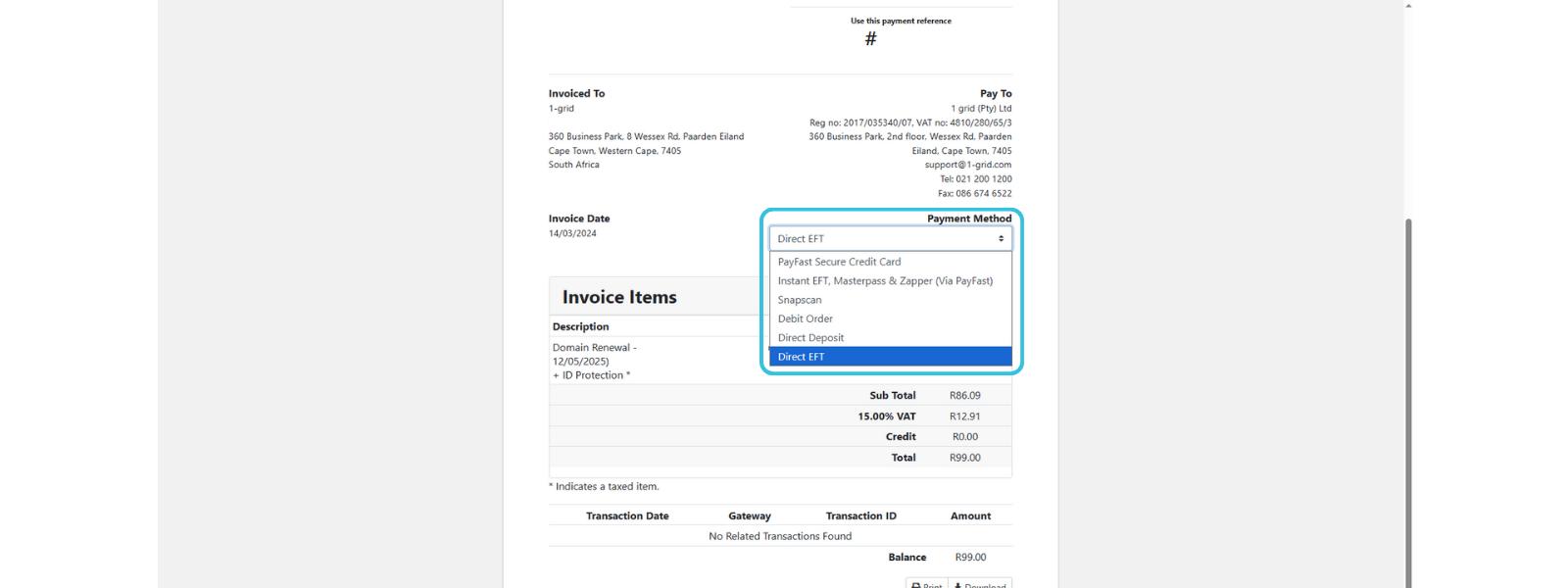
Task: Click the support@1-grid.com email address
Action: click(967, 165)
